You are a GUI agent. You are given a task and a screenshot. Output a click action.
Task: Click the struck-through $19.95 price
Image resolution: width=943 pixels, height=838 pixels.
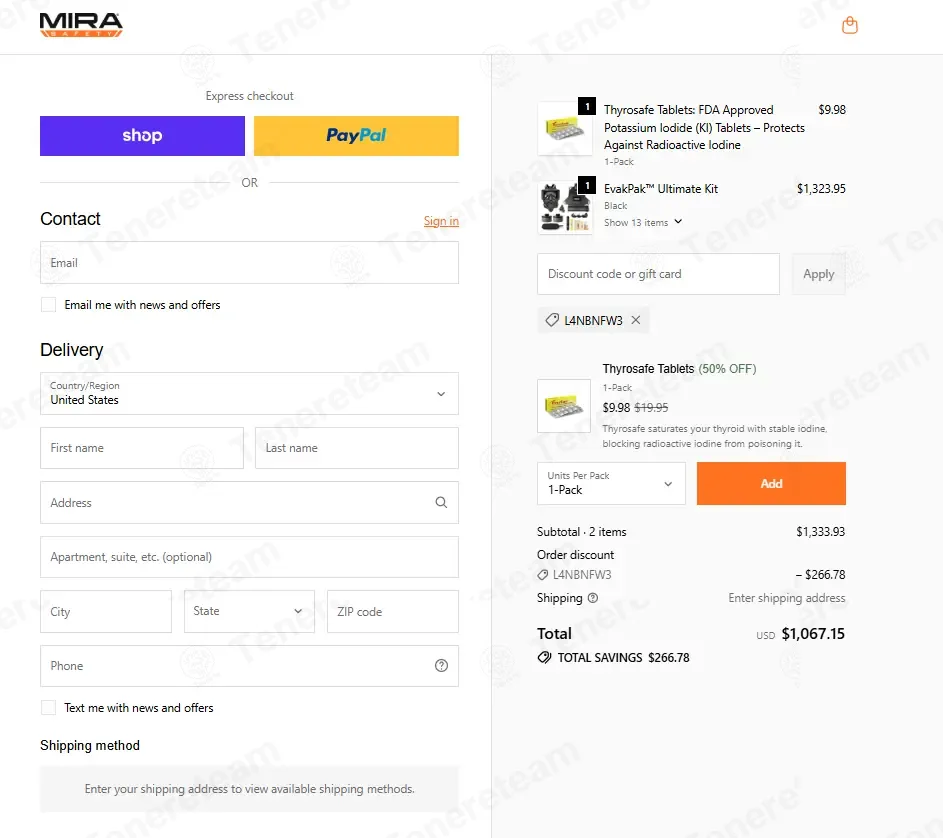click(651, 408)
